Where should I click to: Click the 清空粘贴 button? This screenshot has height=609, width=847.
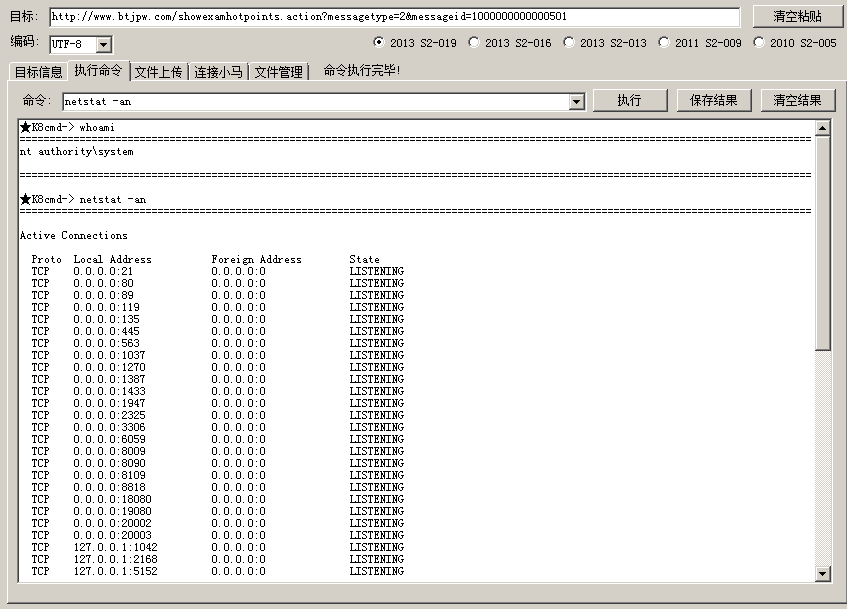click(x=797, y=17)
